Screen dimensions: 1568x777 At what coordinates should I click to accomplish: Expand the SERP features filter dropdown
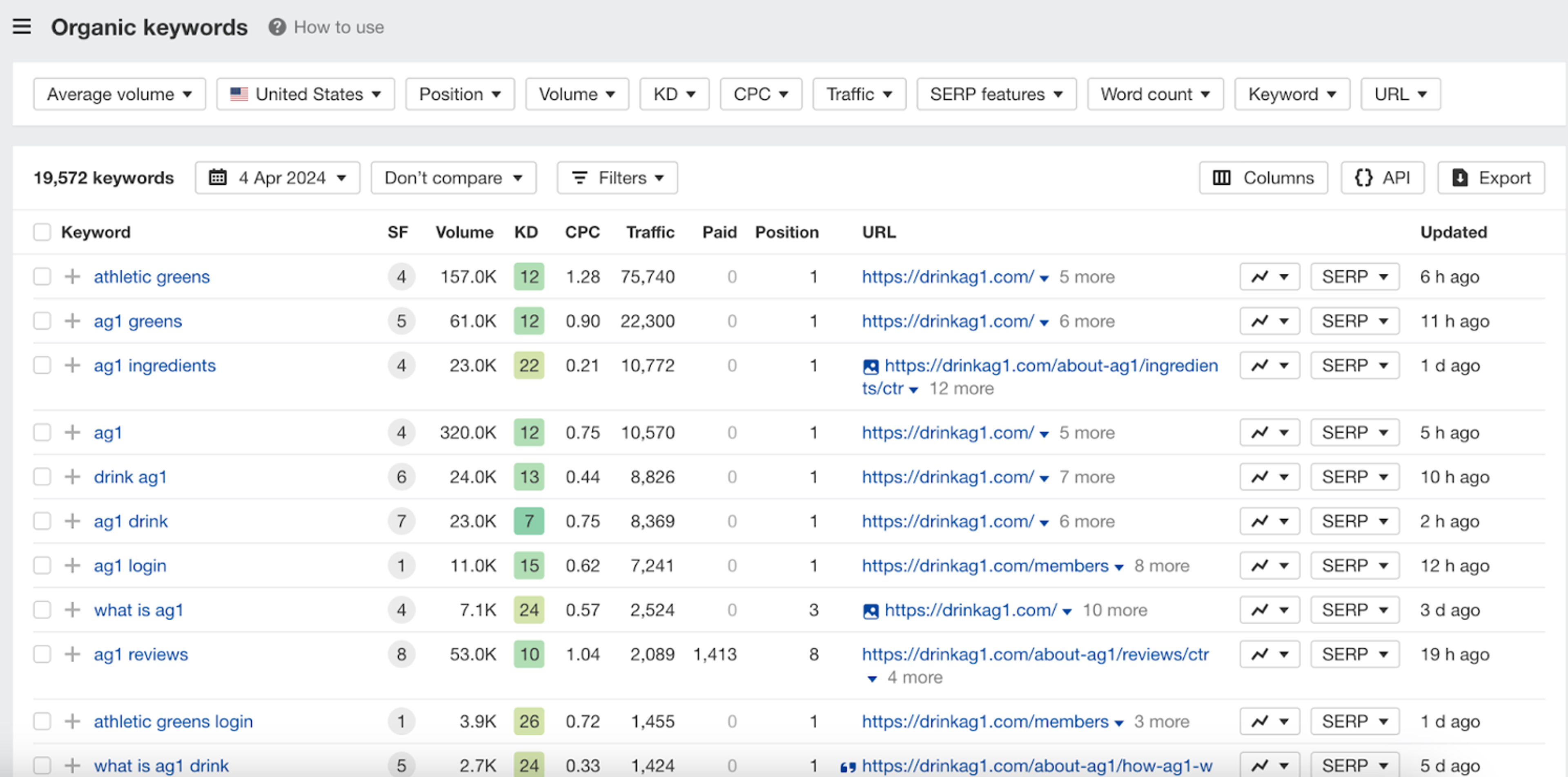tap(996, 94)
